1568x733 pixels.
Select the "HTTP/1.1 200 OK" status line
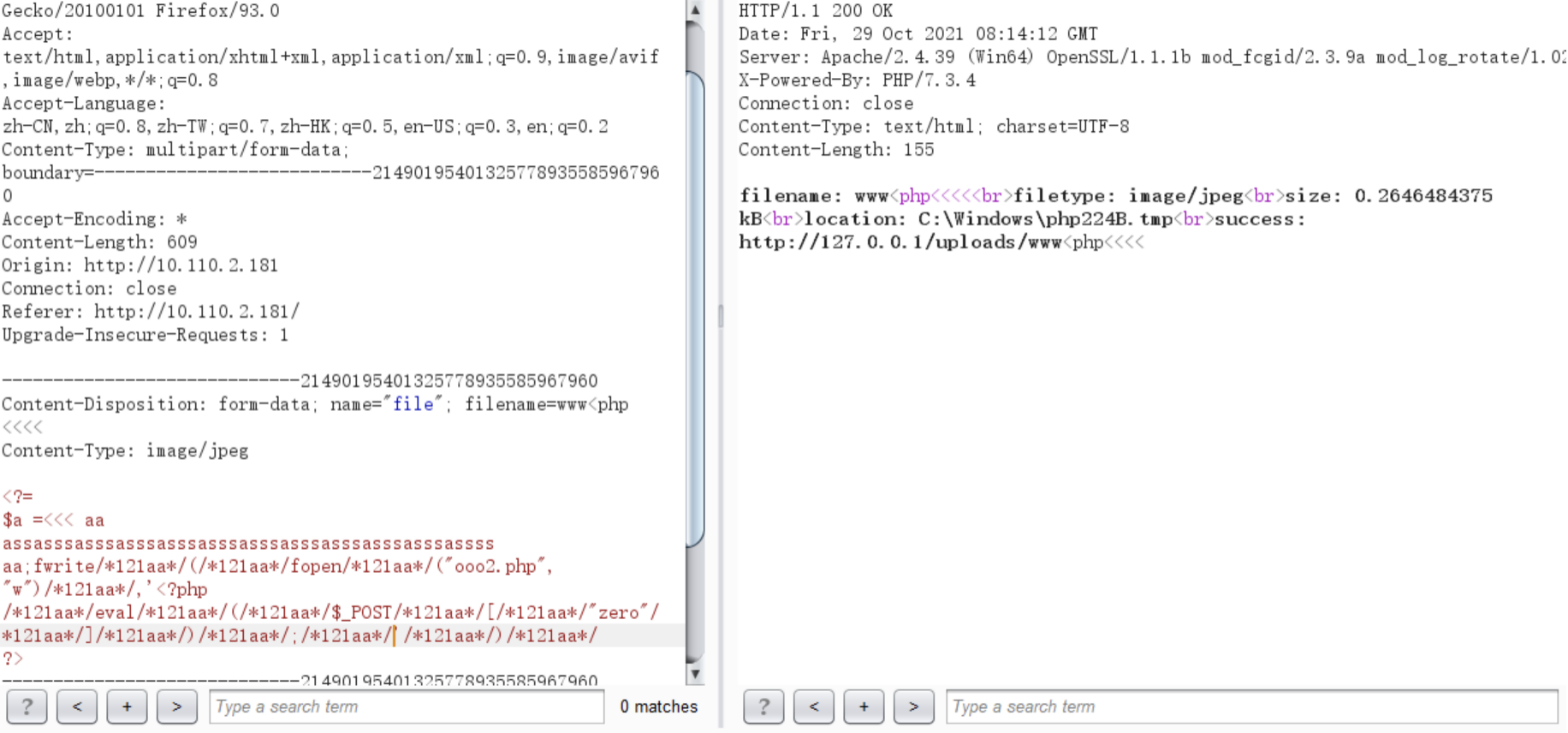816,11
